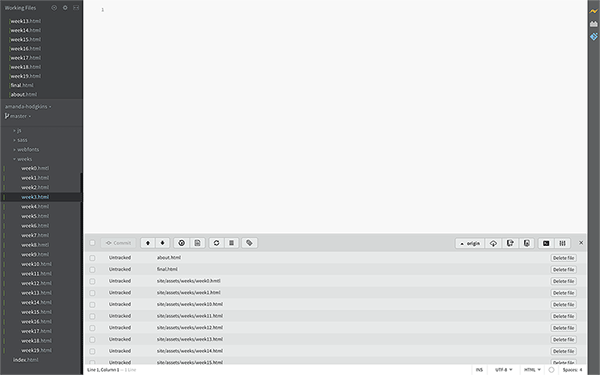Click the tag icon in Git toolbar

point(249,243)
